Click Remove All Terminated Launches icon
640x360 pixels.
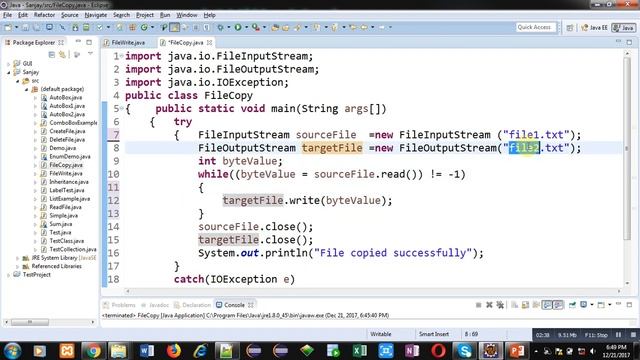click(x=500, y=305)
